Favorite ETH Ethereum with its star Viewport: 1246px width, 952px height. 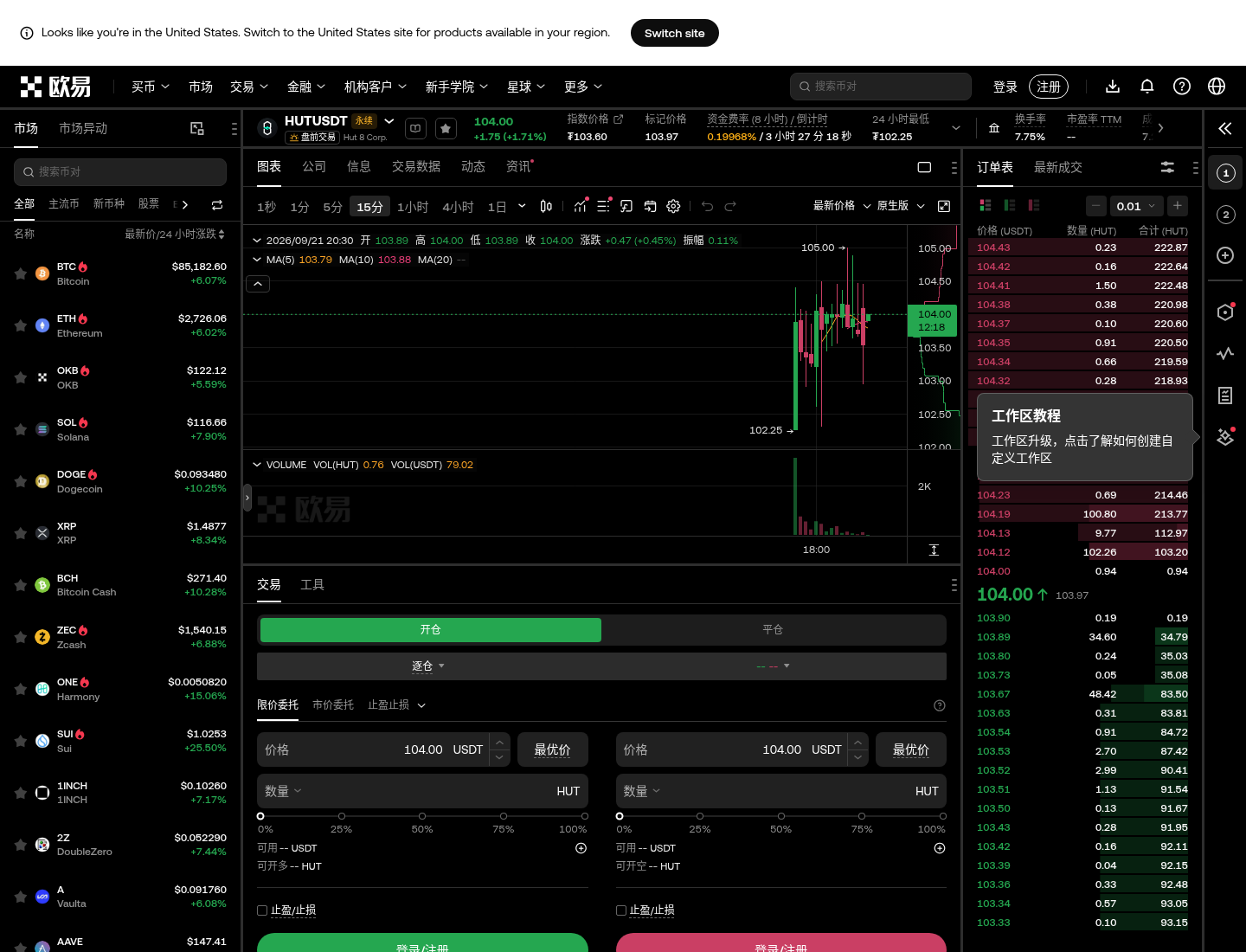click(x=20, y=325)
